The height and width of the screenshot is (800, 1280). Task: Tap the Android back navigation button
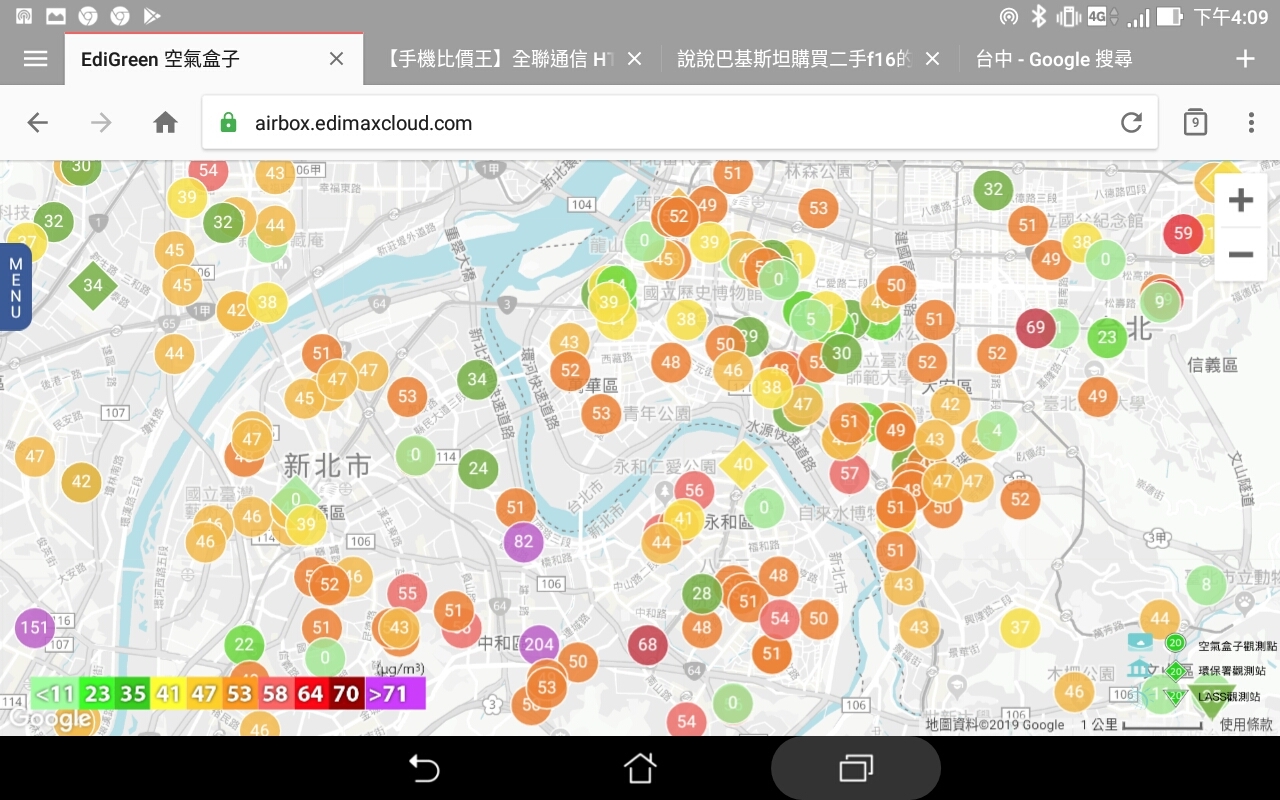424,768
